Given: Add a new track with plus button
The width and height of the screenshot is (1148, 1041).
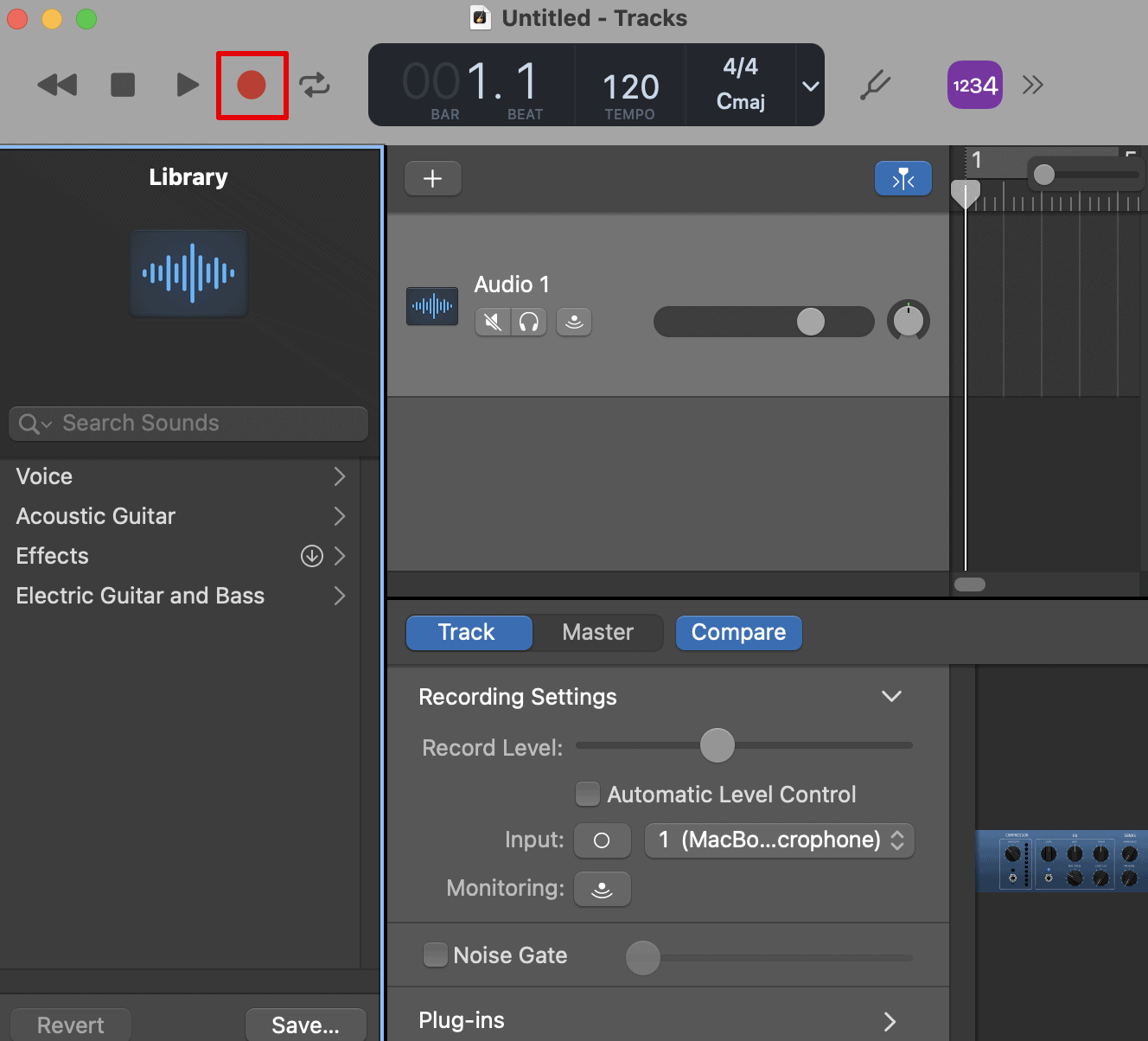Looking at the screenshot, I should pos(433,178).
